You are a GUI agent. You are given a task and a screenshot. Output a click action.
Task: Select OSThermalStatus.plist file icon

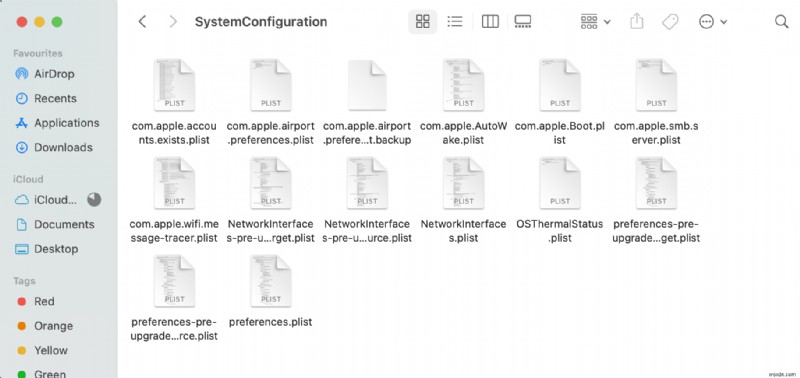coord(560,183)
